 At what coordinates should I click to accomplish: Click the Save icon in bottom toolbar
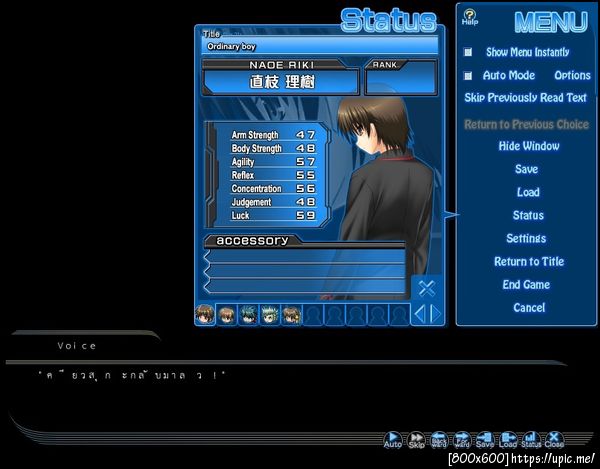point(485,440)
